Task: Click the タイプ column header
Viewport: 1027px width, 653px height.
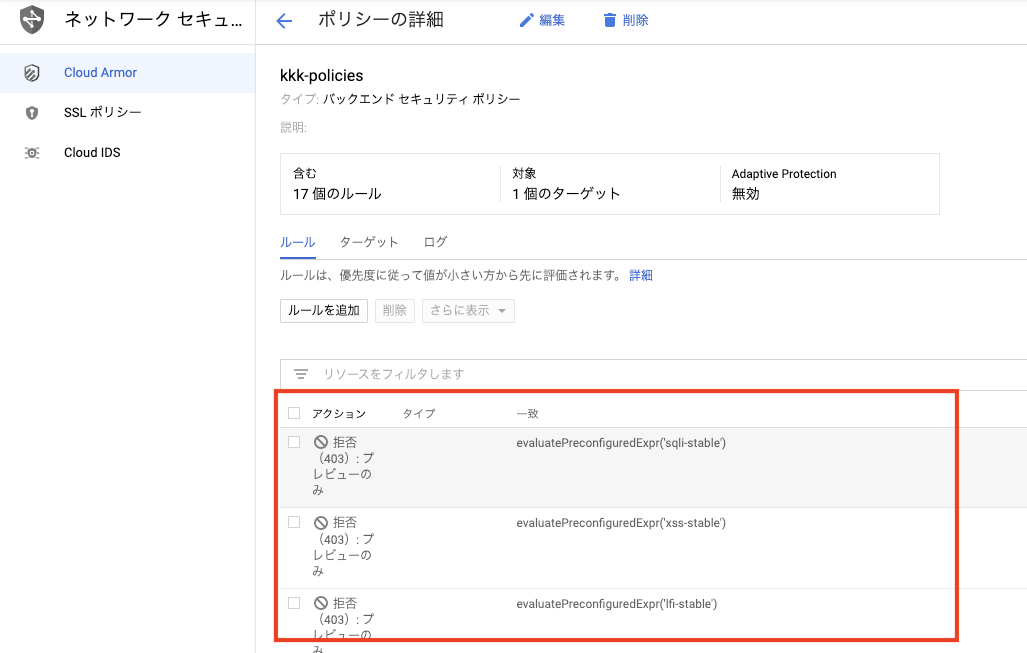Action: coord(419,413)
